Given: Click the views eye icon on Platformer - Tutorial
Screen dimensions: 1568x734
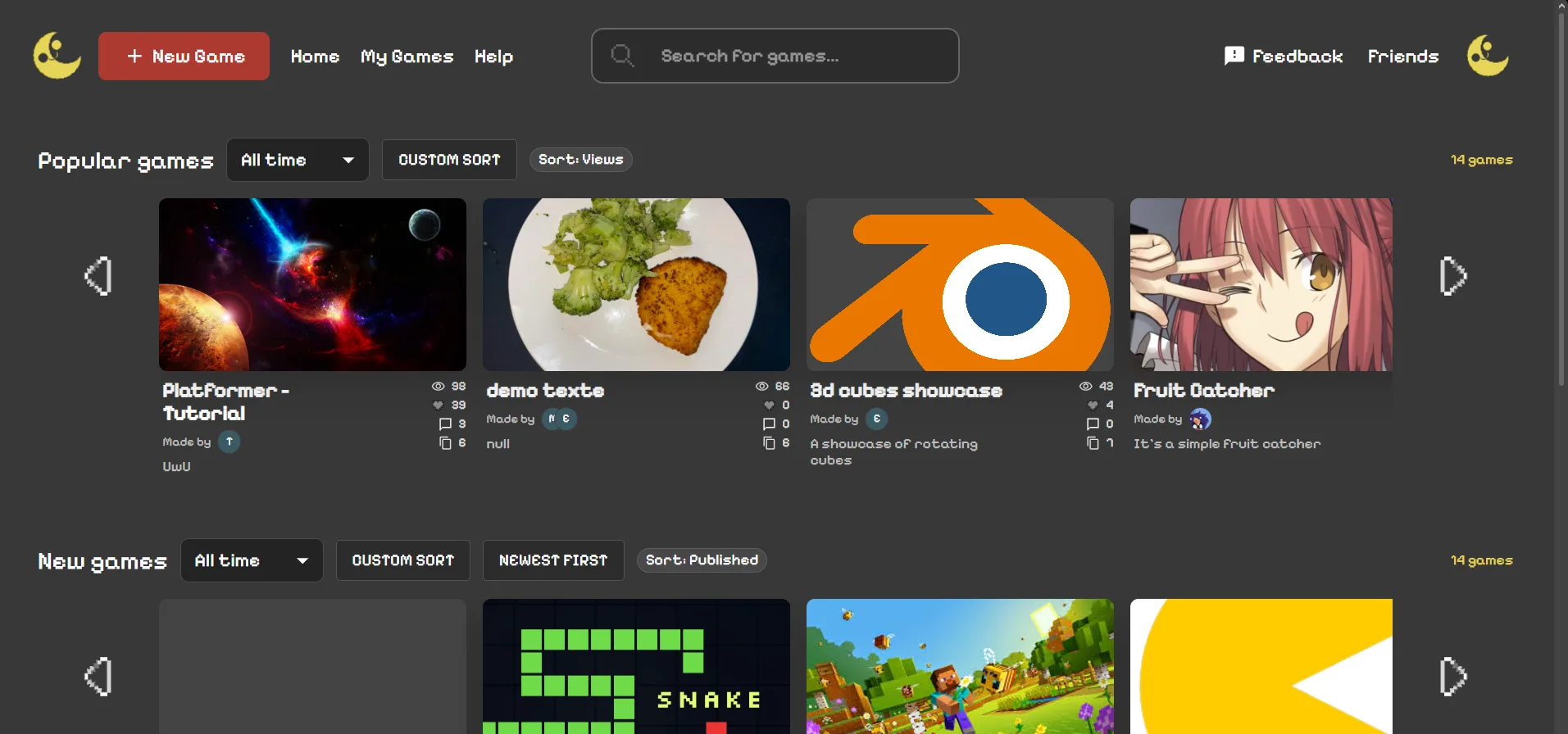Looking at the screenshot, I should (439, 387).
